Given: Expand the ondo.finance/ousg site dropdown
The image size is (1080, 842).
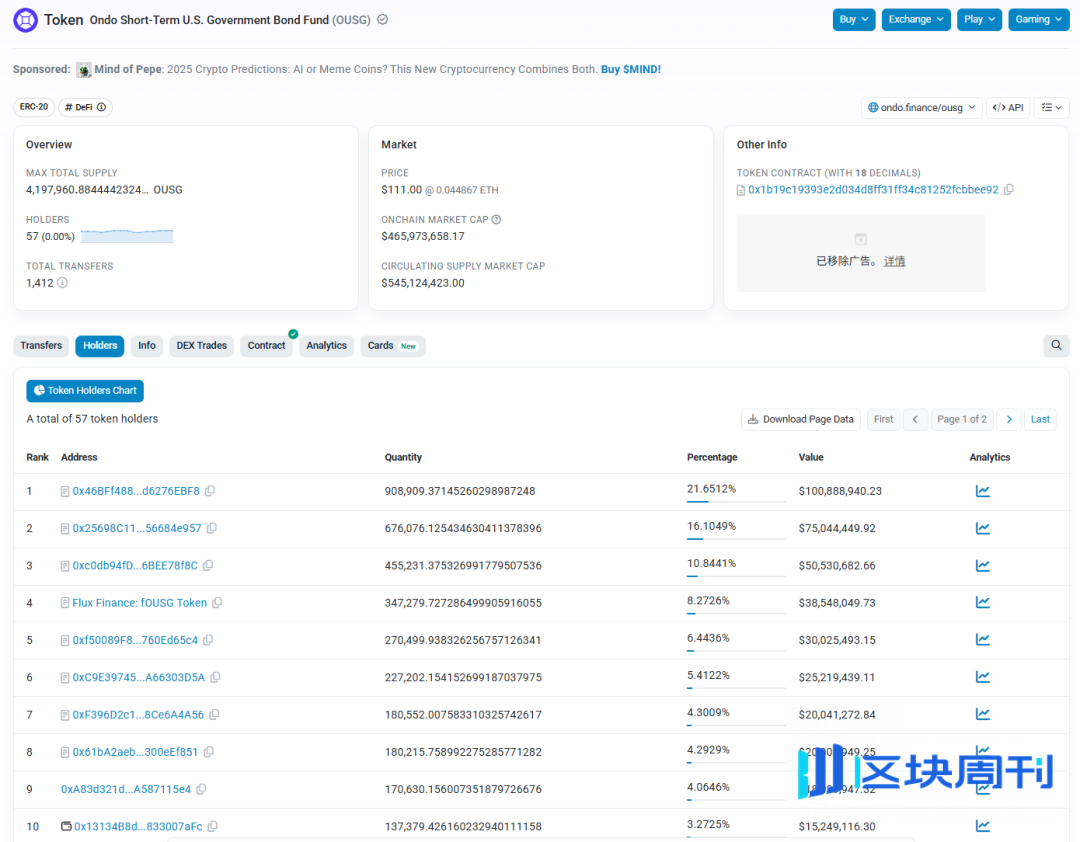Looking at the screenshot, I should tap(921, 107).
